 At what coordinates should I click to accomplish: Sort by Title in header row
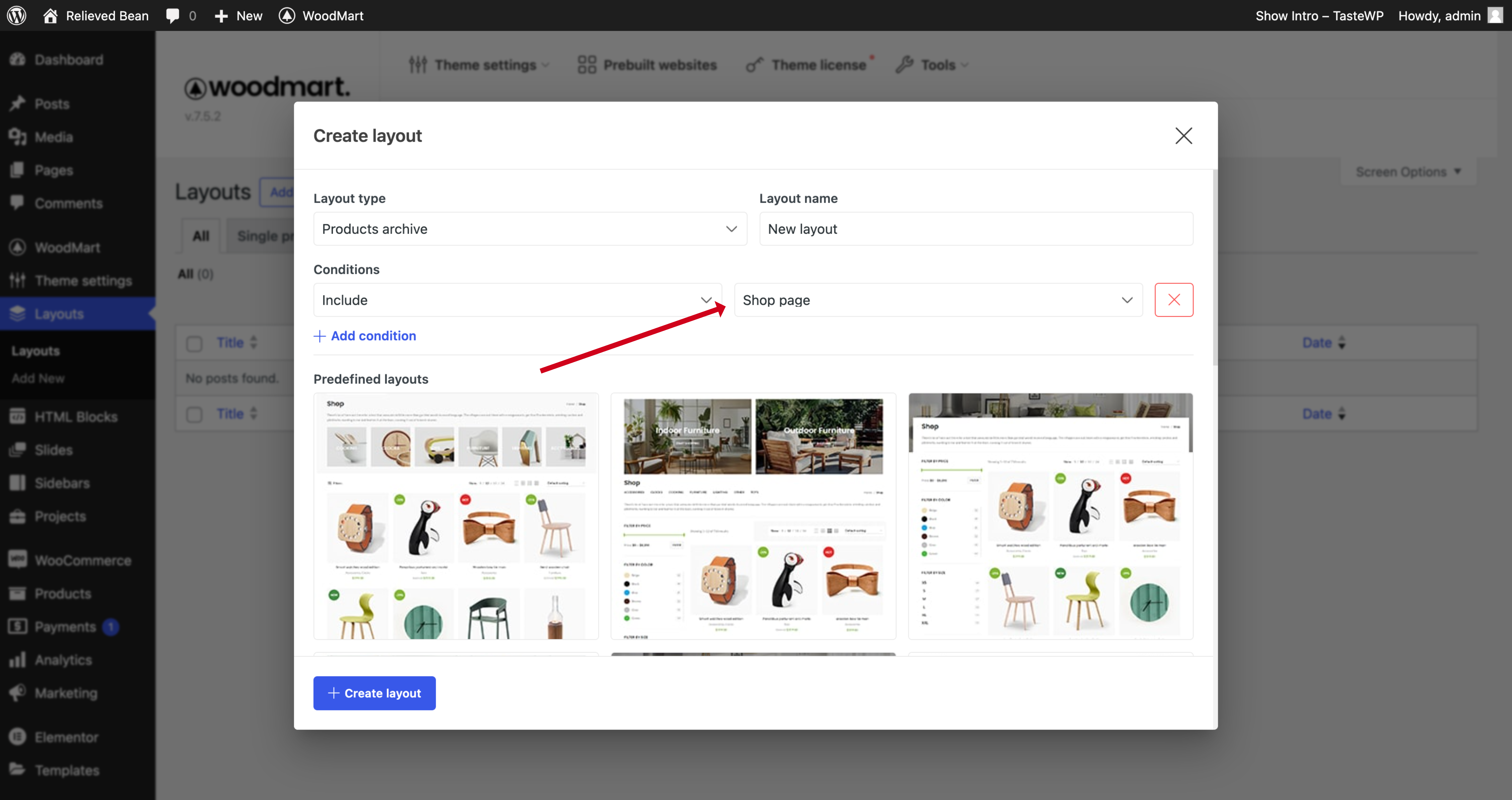click(237, 343)
